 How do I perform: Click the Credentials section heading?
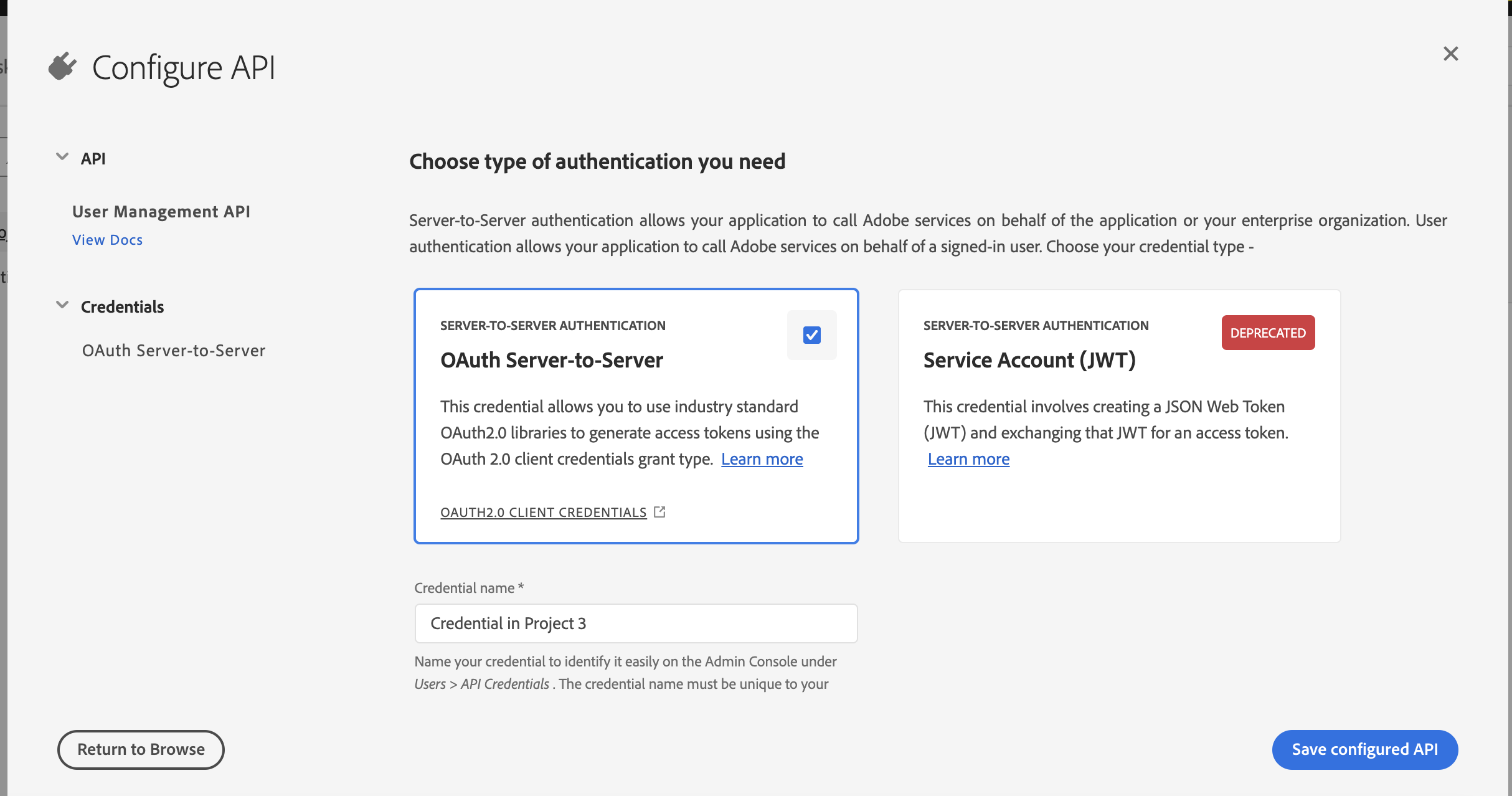(x=122, y=306)
